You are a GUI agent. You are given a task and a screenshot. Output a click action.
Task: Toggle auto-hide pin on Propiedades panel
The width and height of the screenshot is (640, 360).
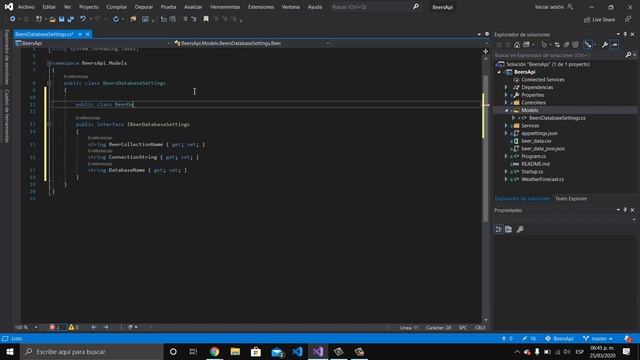coord(625,210)
